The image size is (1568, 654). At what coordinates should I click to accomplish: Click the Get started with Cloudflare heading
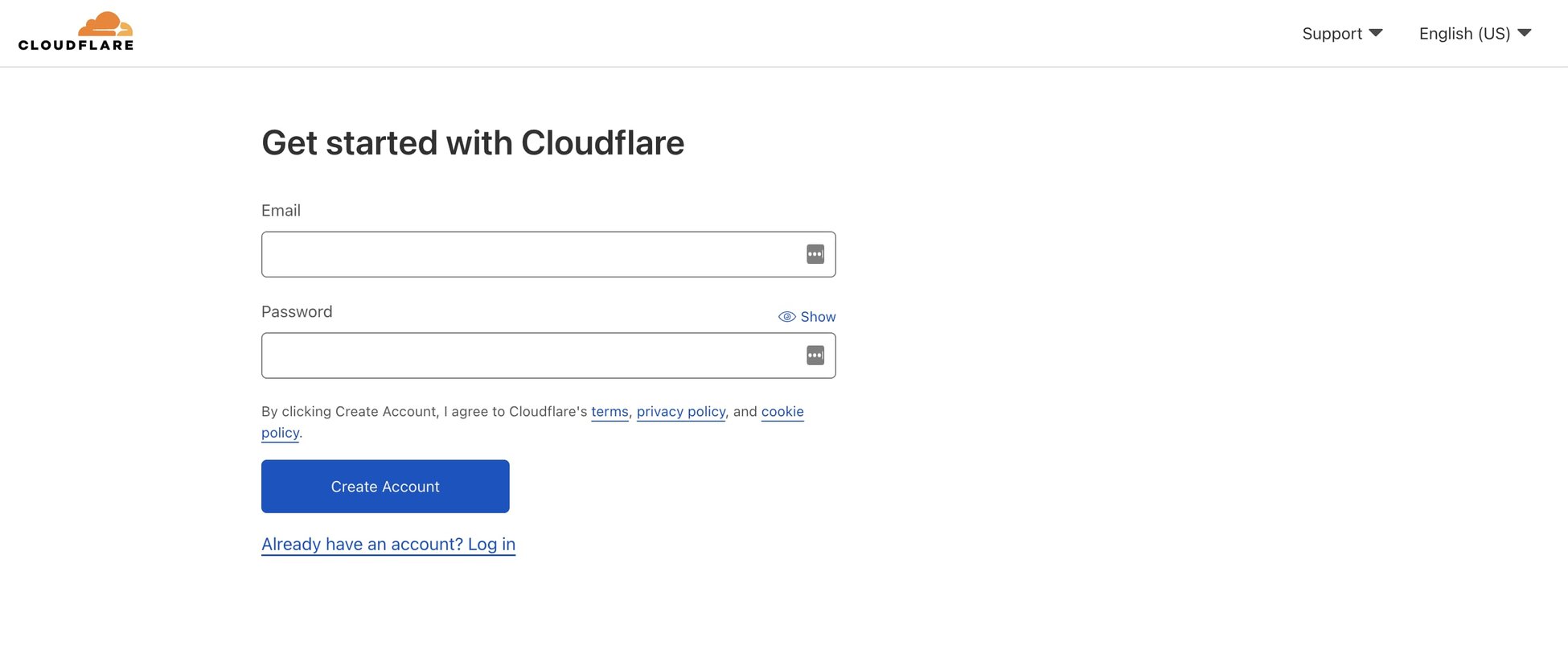tap(473, 143)
